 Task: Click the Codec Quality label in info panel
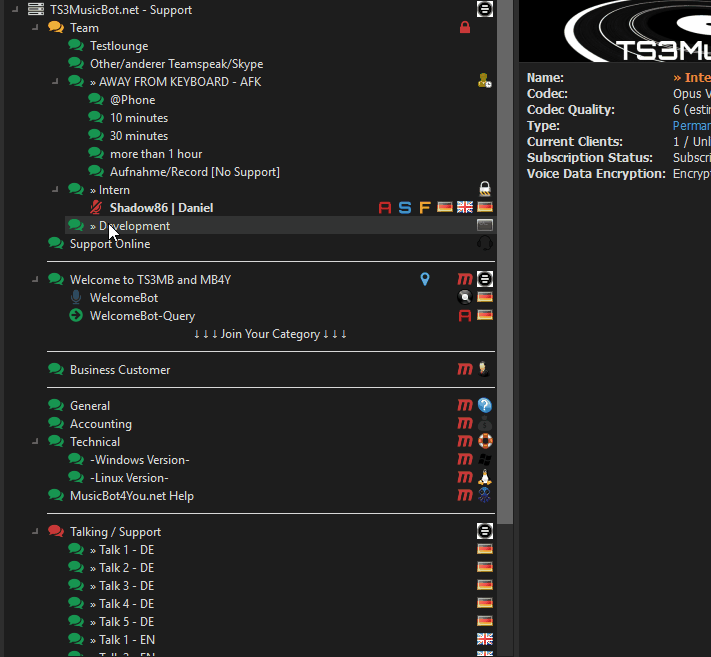pyautogui.click(x=570, y=110)
